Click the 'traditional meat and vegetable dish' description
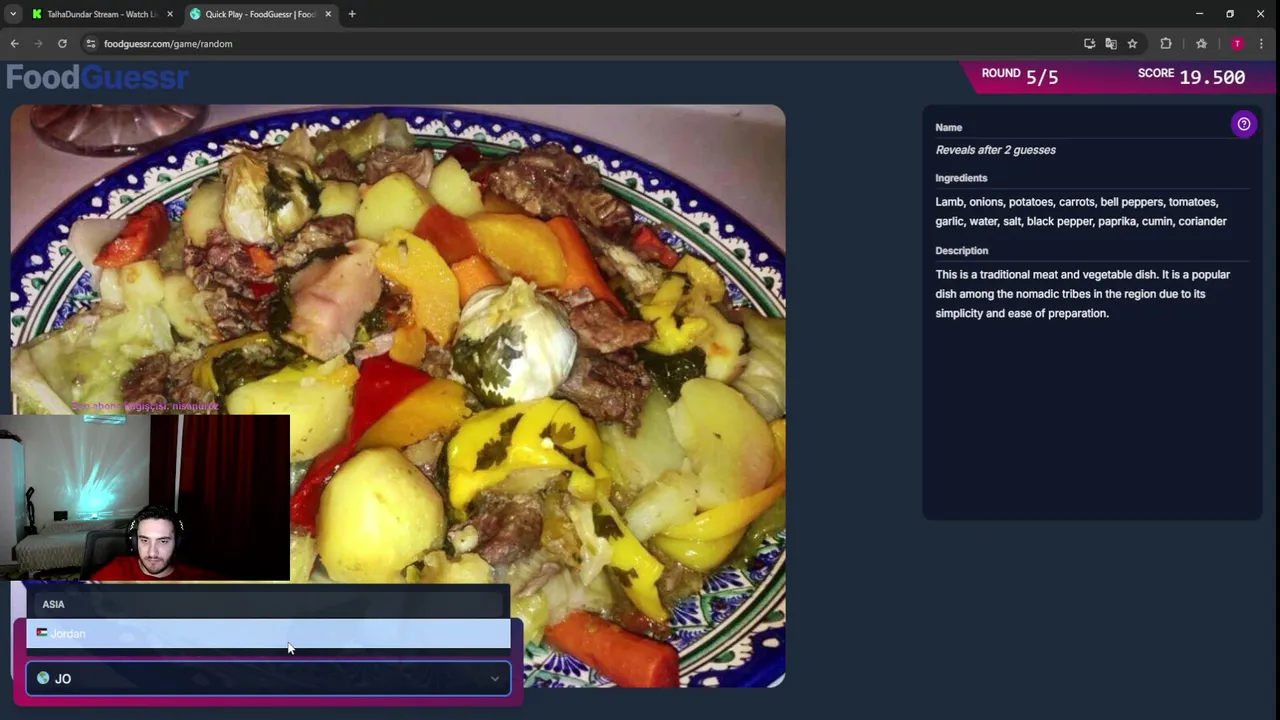 (1083, 294)
